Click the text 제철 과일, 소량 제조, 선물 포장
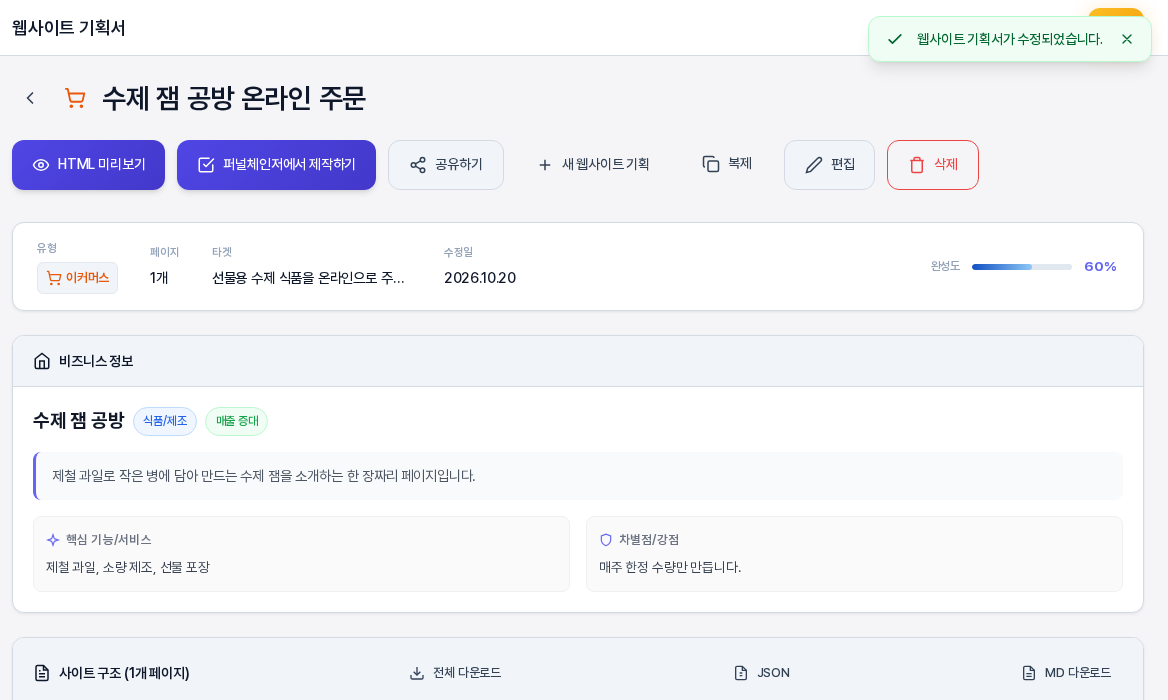 coord(128,567)
